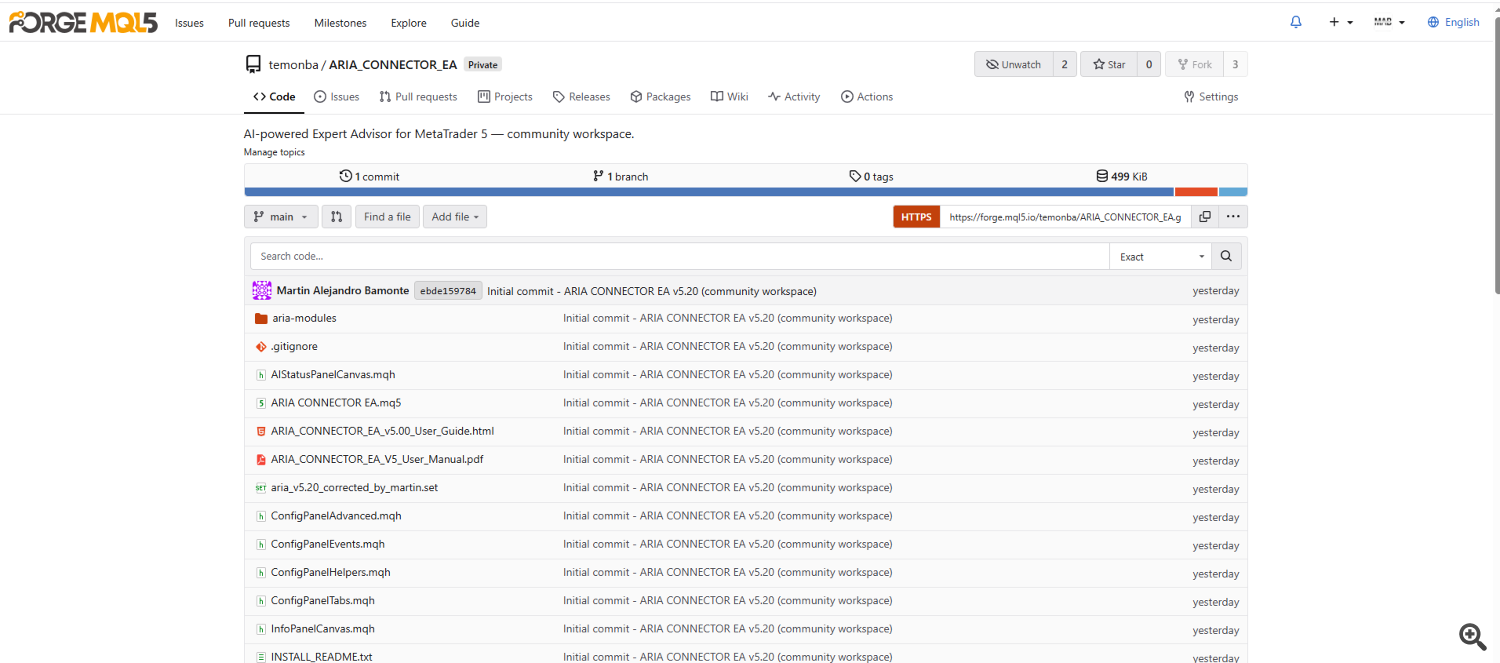Switch to the Projects tab

click(505, 97)
